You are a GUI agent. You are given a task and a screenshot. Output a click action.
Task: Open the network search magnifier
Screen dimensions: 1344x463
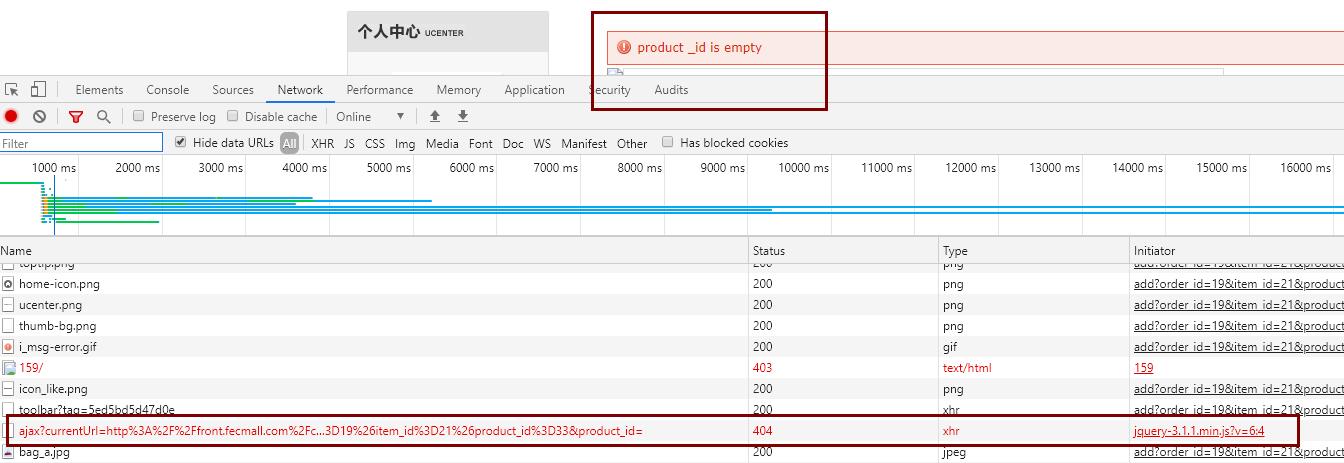point(103,116)
